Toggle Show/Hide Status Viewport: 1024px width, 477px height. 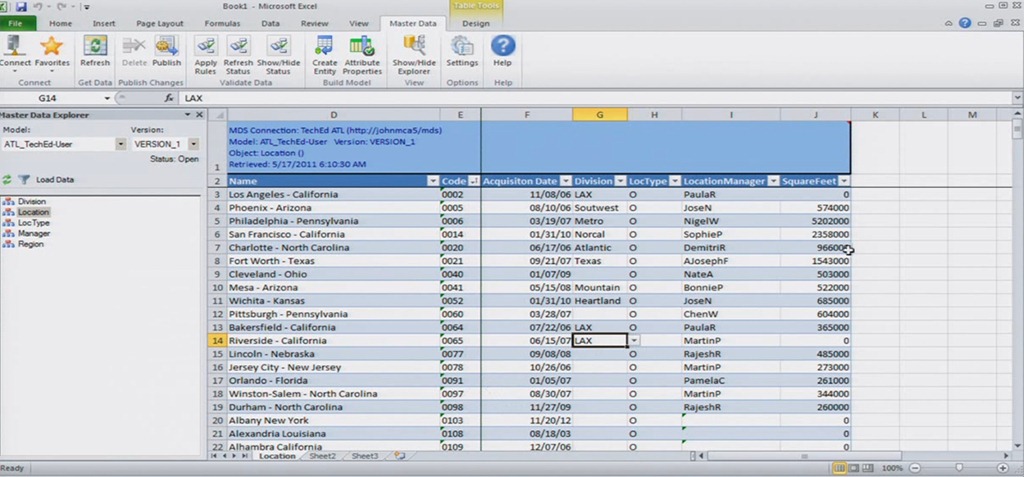[x=278, y=56]
